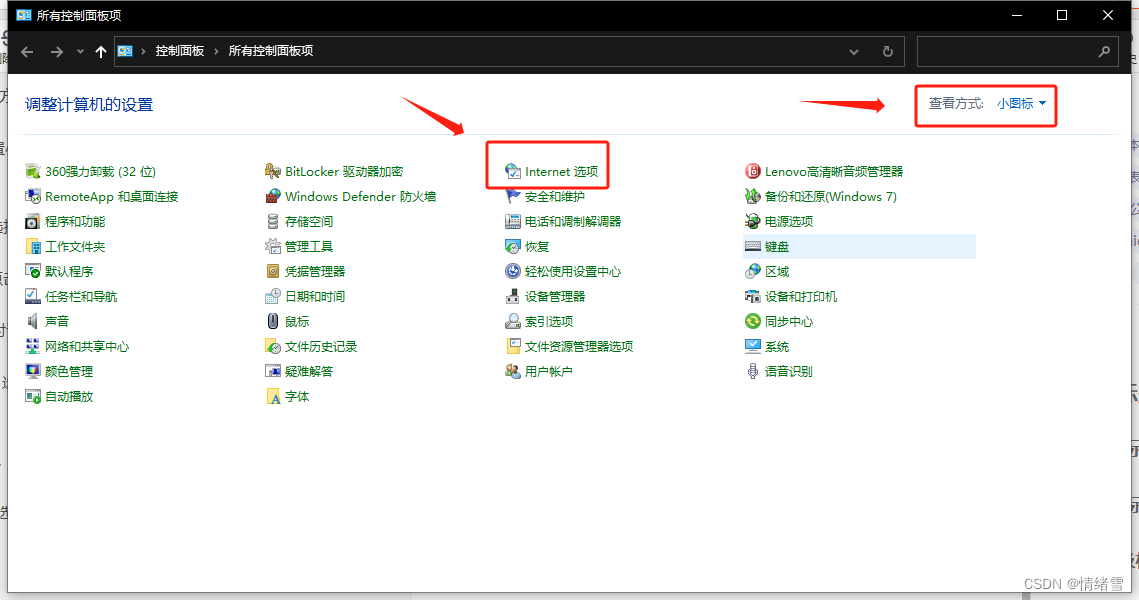Open the 颜色管理 icon
Image resolution: width=1139 pixels, height=600 pixels.
point(33,371)
